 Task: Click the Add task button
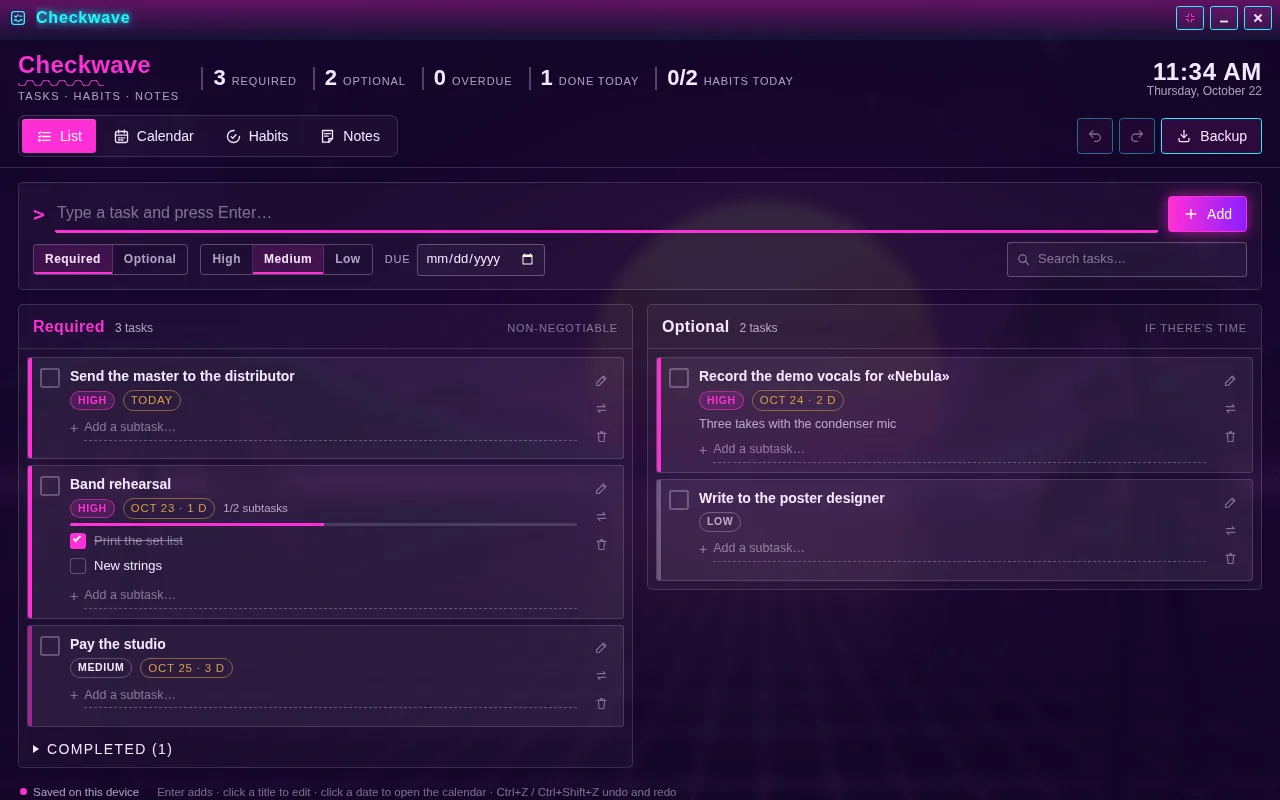[x=1207, y=214]
